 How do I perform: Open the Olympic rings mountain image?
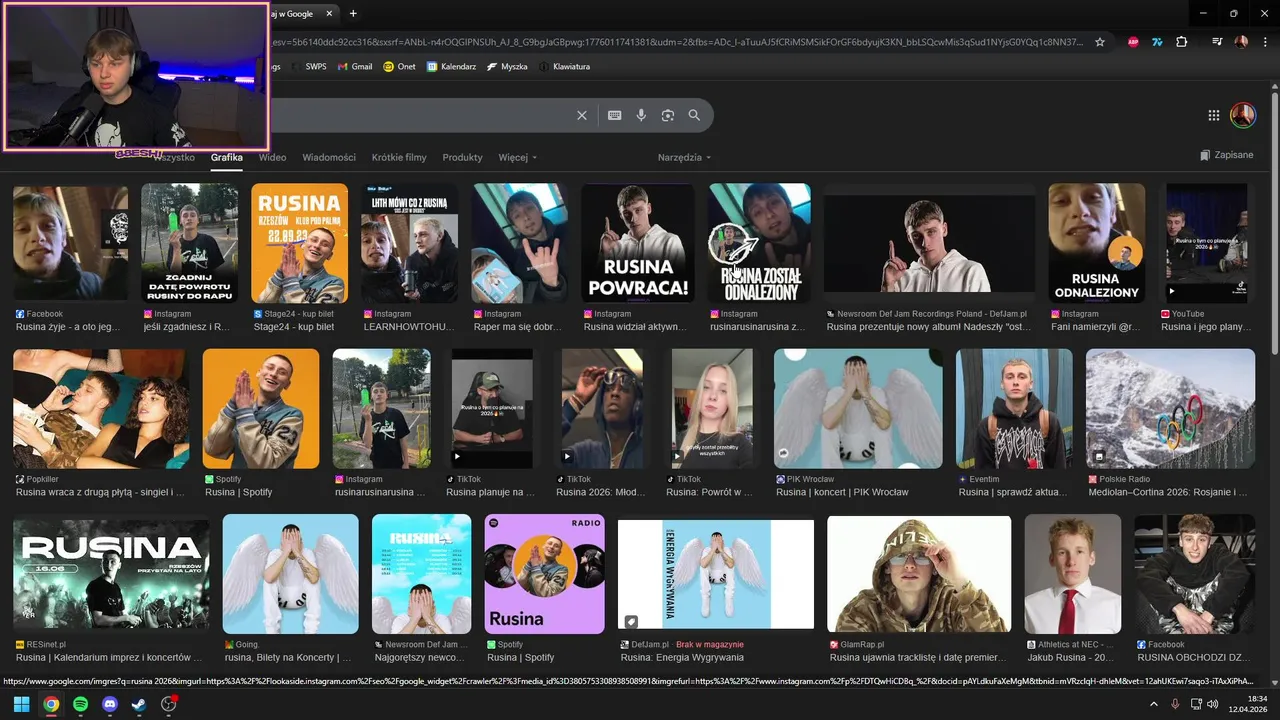point(1170,408)
